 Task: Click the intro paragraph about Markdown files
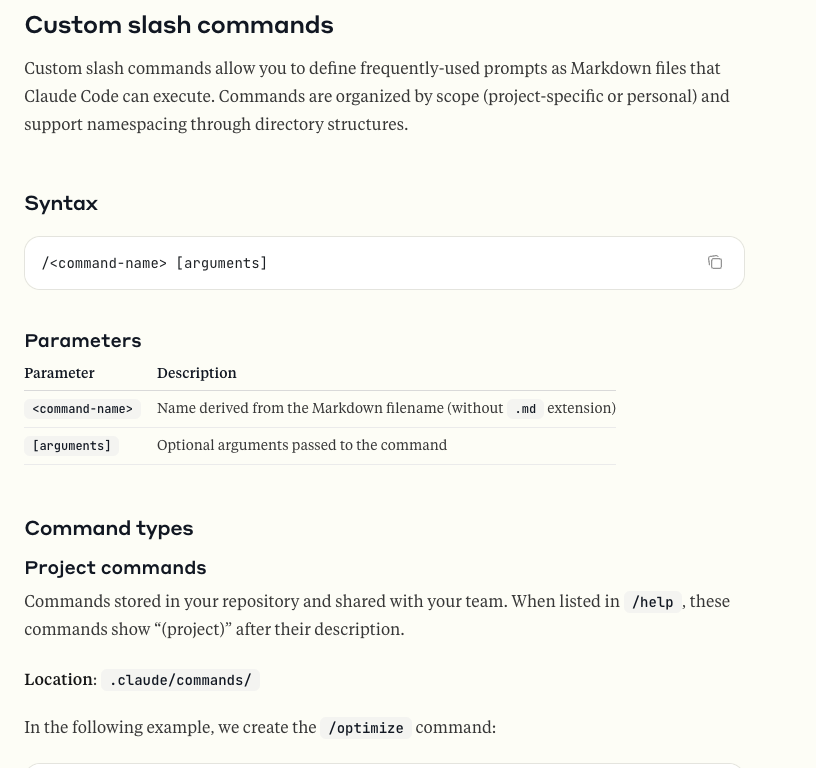point(376,96)
